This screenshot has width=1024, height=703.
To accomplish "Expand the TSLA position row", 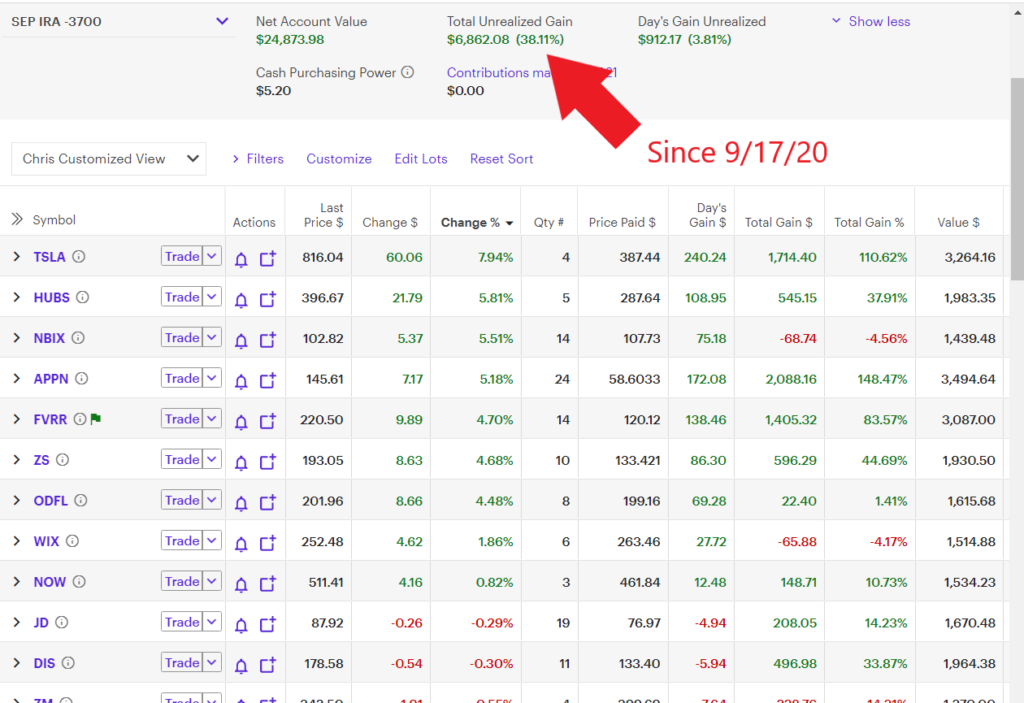I will (x=16, y=257).
